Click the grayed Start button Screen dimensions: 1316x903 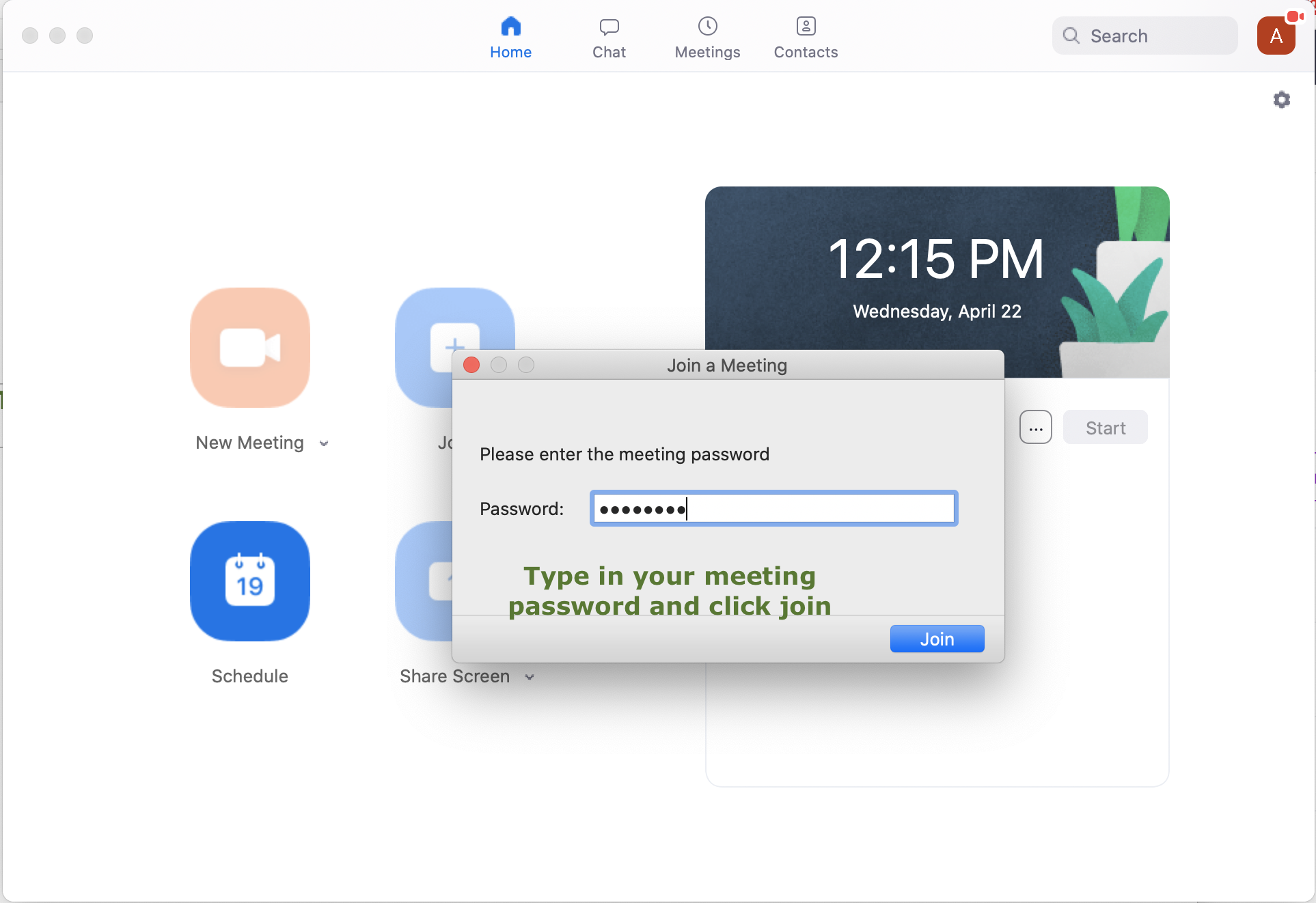tap(1105, 428)
